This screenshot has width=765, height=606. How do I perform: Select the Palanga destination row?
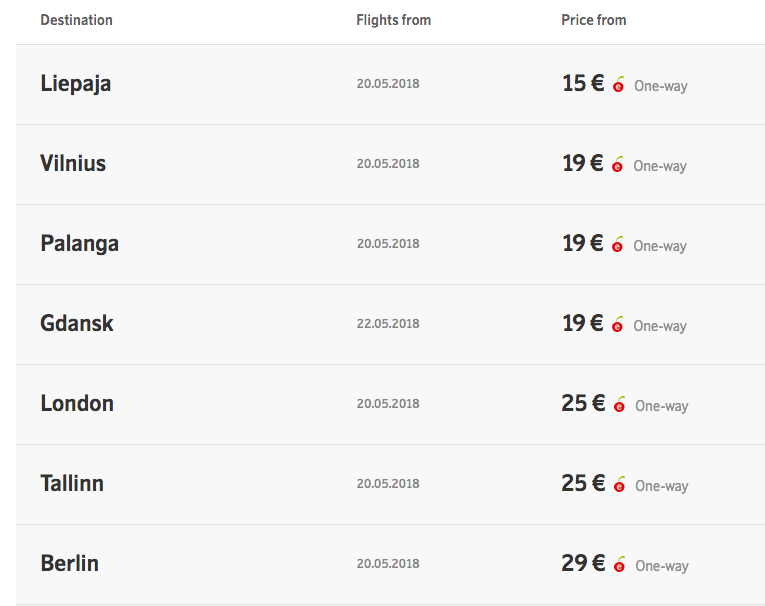pyautogui.click(x=390, y=244)
